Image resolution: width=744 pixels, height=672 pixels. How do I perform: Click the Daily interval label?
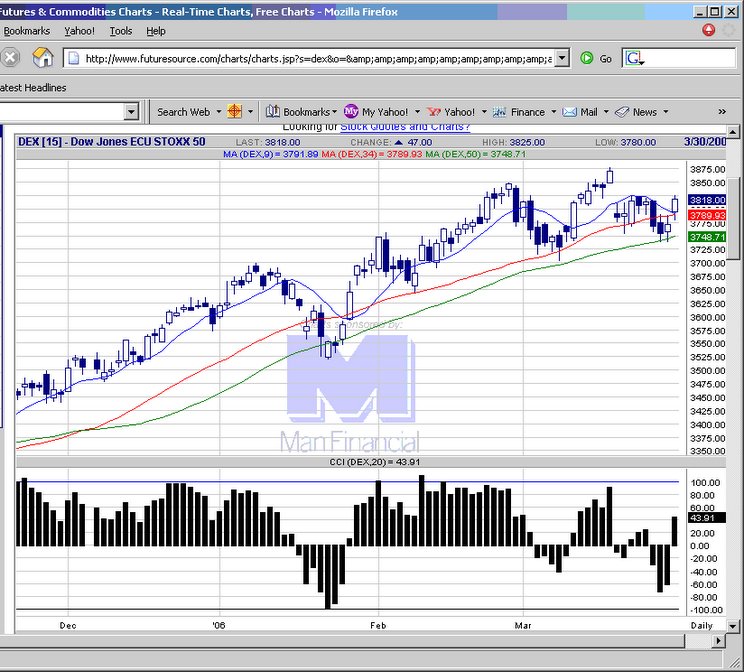[702, 625]
